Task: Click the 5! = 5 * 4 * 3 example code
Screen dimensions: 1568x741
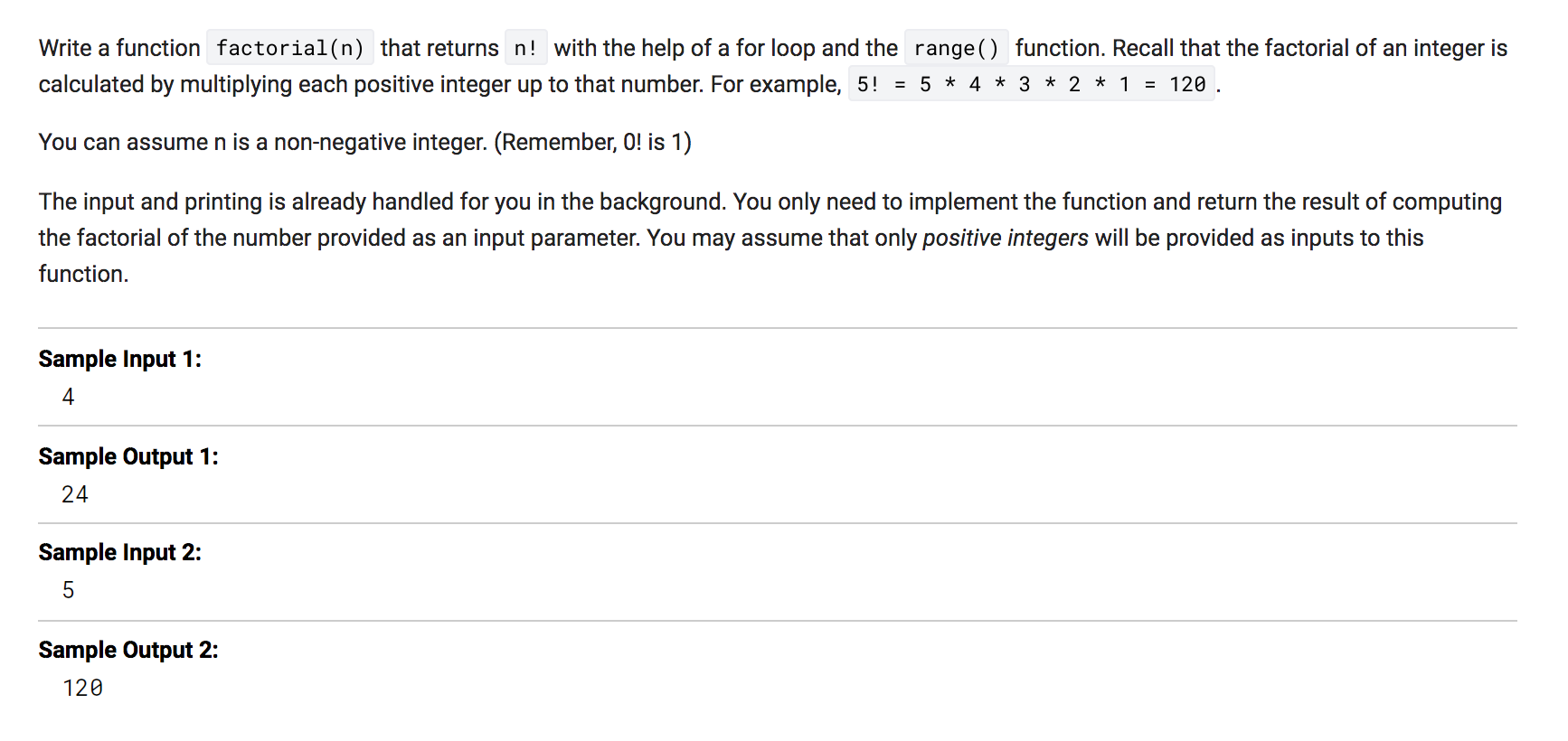Action: 1031,84
